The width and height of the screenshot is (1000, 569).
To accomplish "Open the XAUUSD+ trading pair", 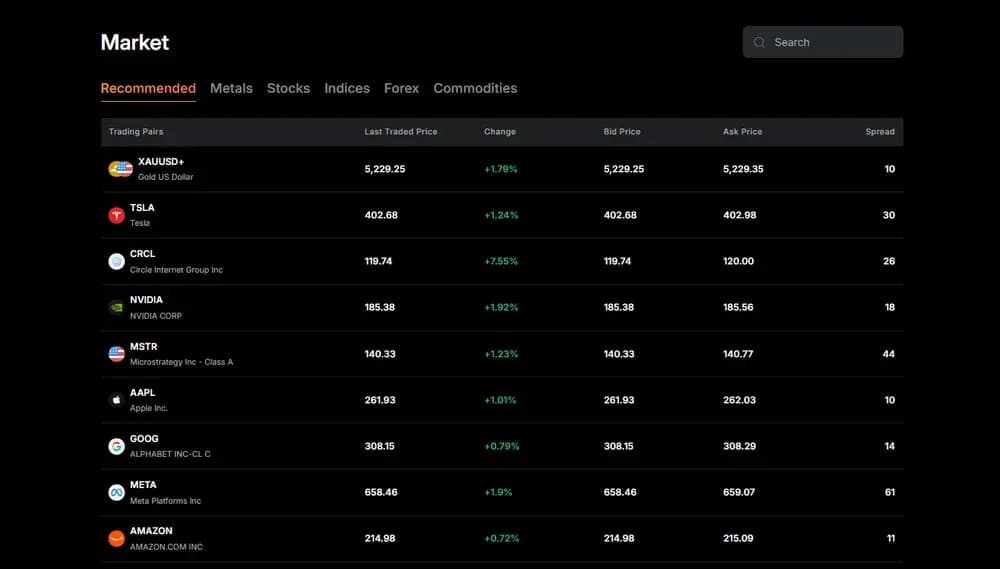I will (502, 169).
